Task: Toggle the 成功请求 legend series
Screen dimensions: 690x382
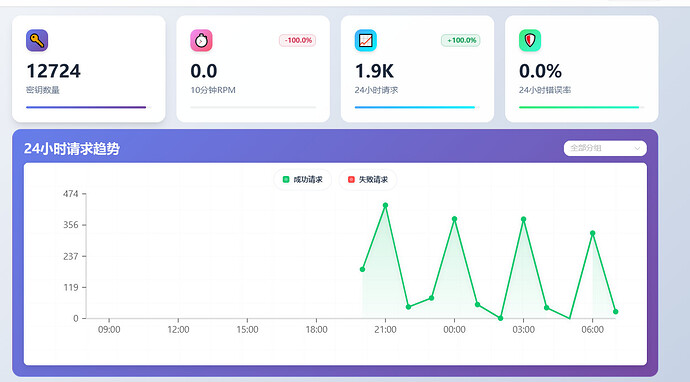Action: pyautogui.click(x=303, y=180)
